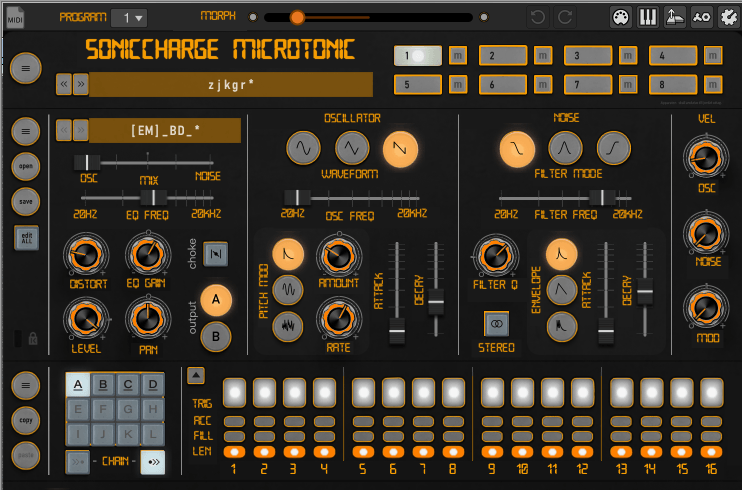Go to previous program preset

coord(64,84)
